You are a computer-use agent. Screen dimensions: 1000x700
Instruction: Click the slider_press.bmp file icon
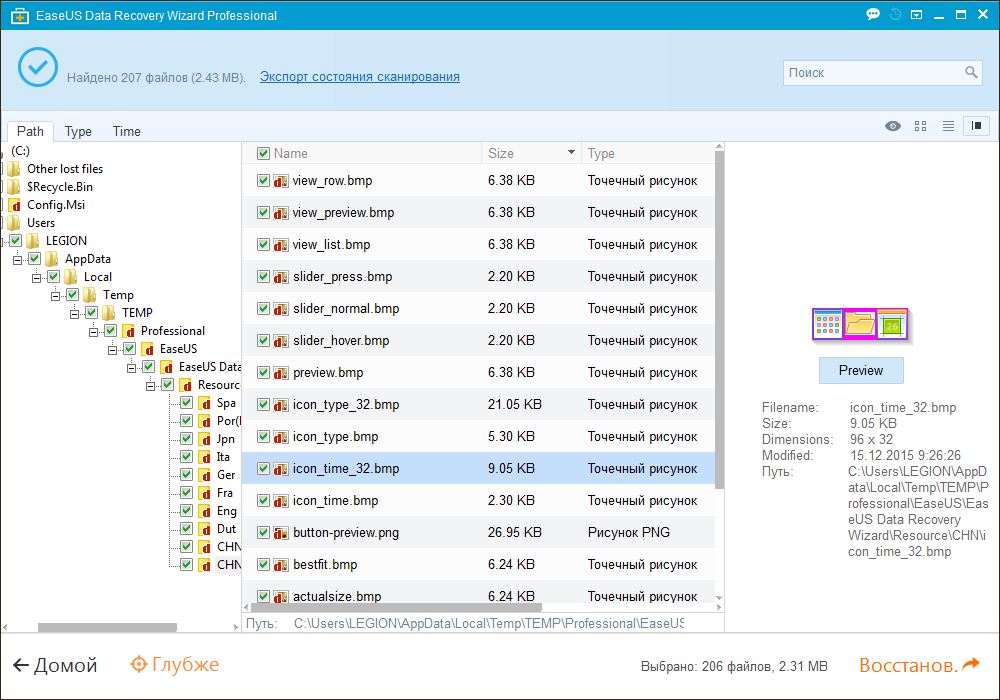coord(281,277)
